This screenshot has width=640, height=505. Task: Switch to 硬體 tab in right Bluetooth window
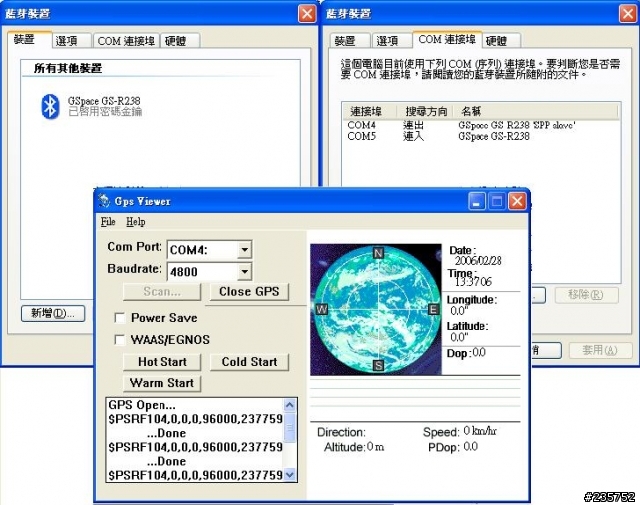[501, 40]
